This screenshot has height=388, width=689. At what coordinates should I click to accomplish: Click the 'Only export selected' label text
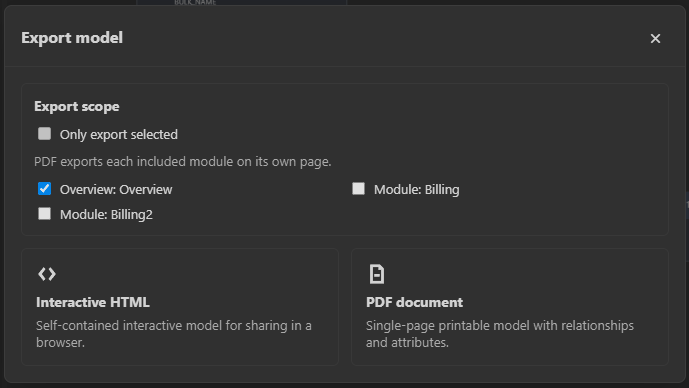119,134
